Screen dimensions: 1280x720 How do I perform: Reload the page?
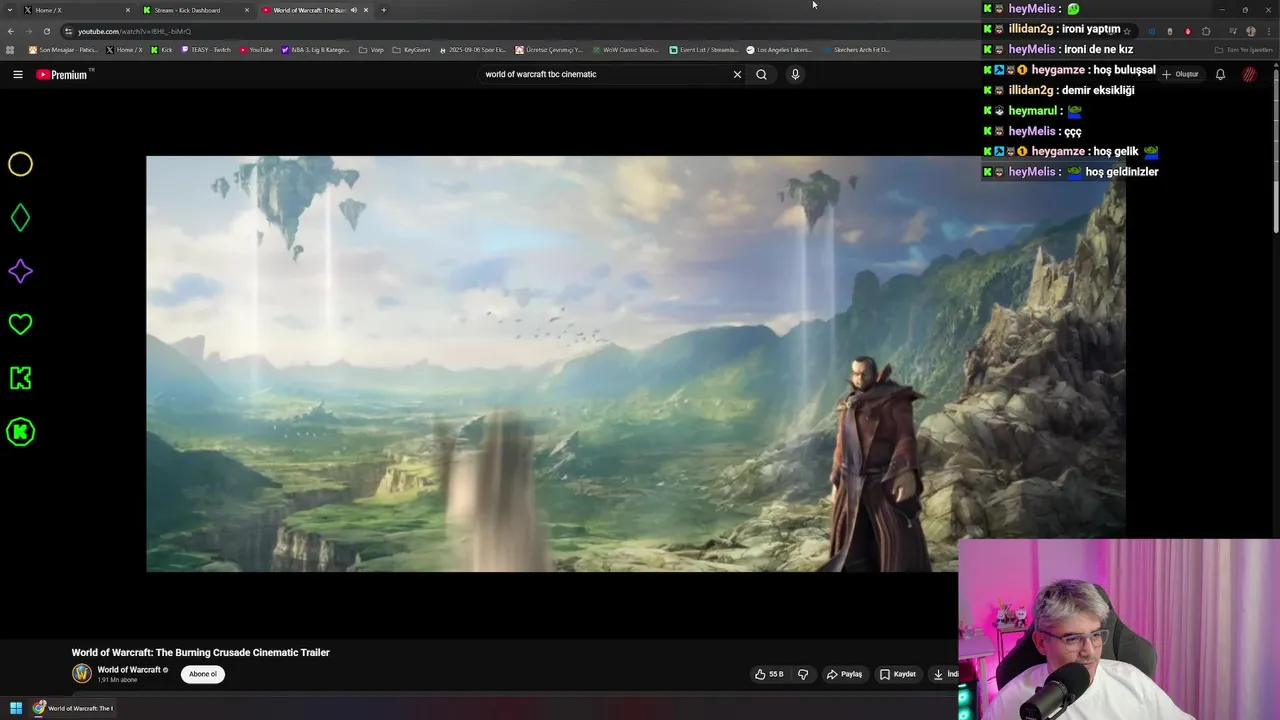[46, 31]
